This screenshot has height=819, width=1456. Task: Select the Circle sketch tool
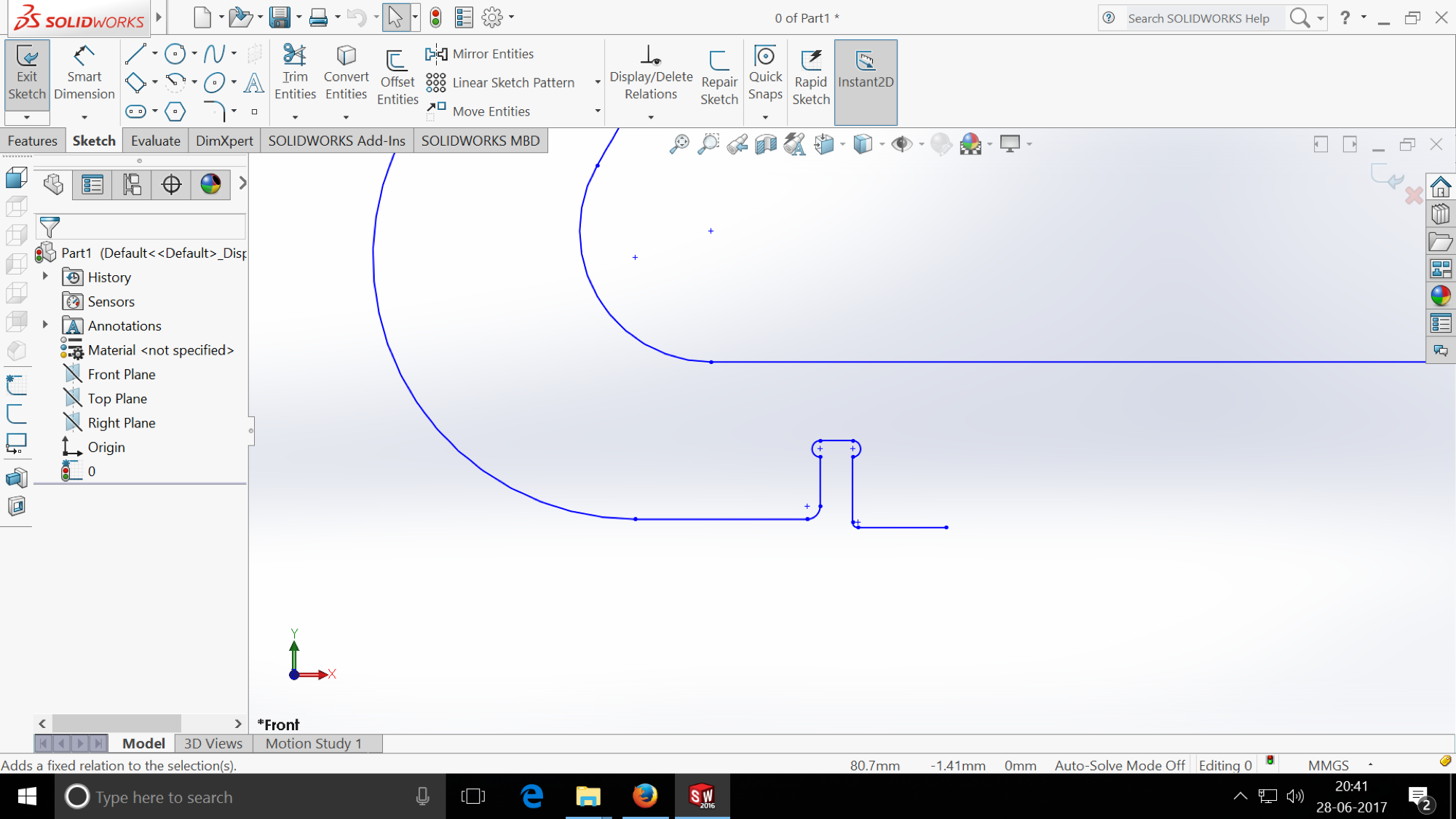pyautogui.click(x=175, y=54)
